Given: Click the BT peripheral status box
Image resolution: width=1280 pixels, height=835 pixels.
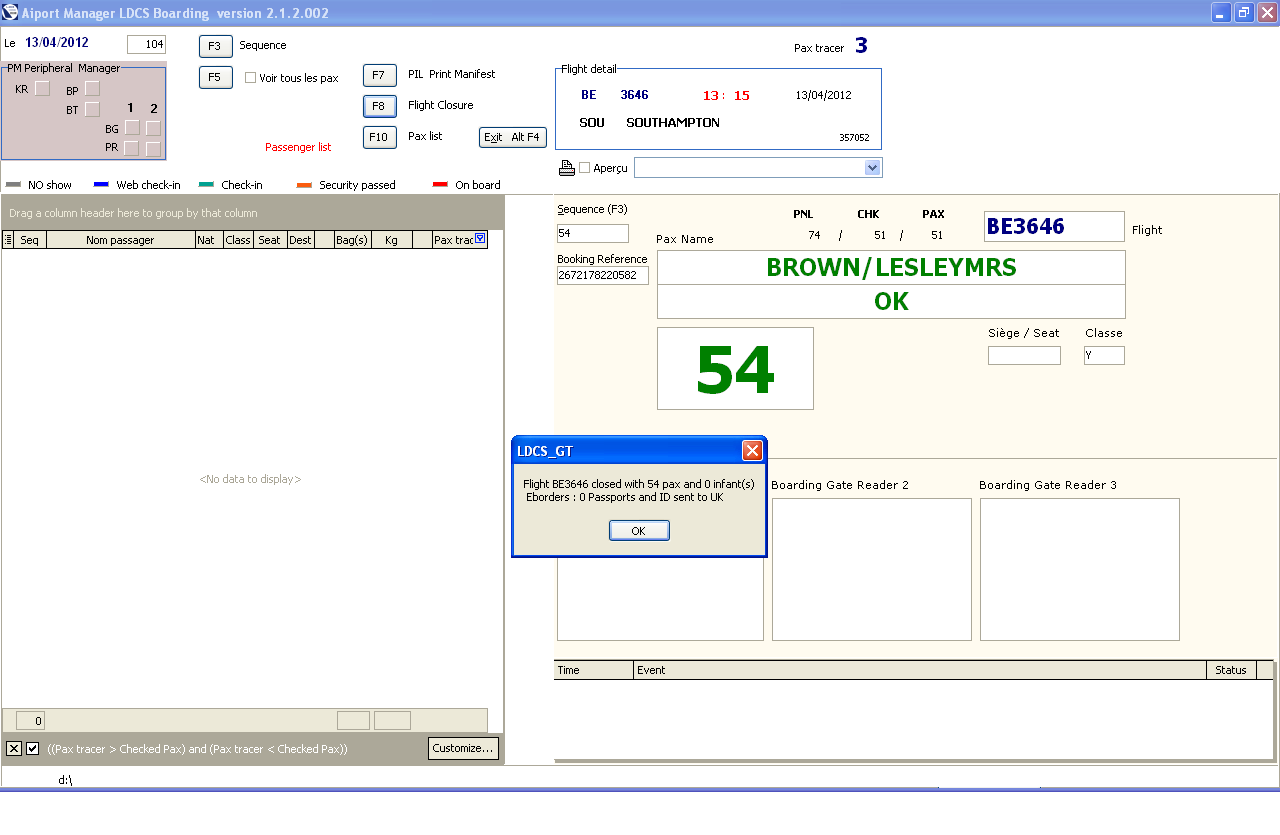Looking at the screenshot, I should point(92,109).
